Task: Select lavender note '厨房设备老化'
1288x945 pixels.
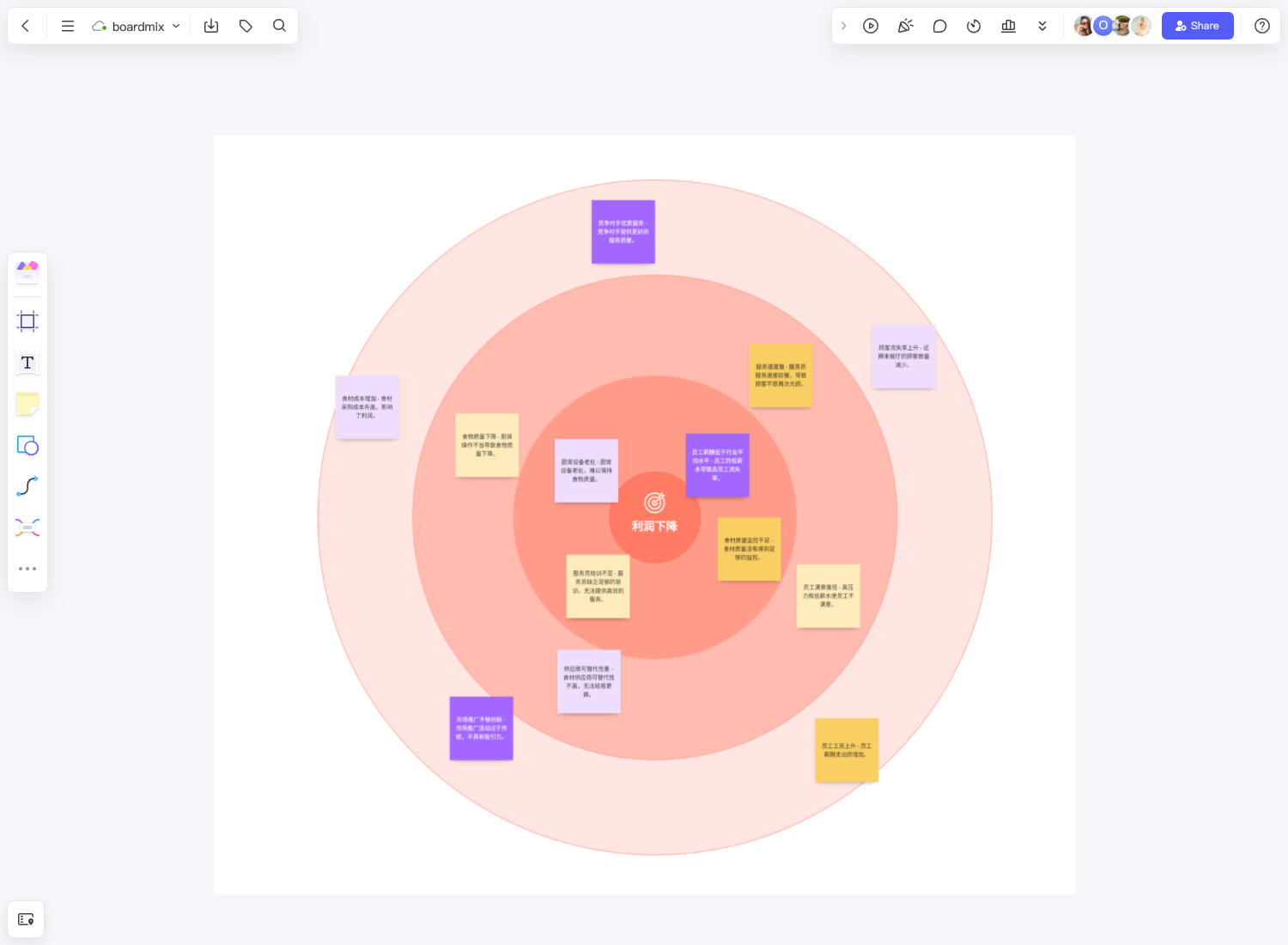Action: point(586,471)
